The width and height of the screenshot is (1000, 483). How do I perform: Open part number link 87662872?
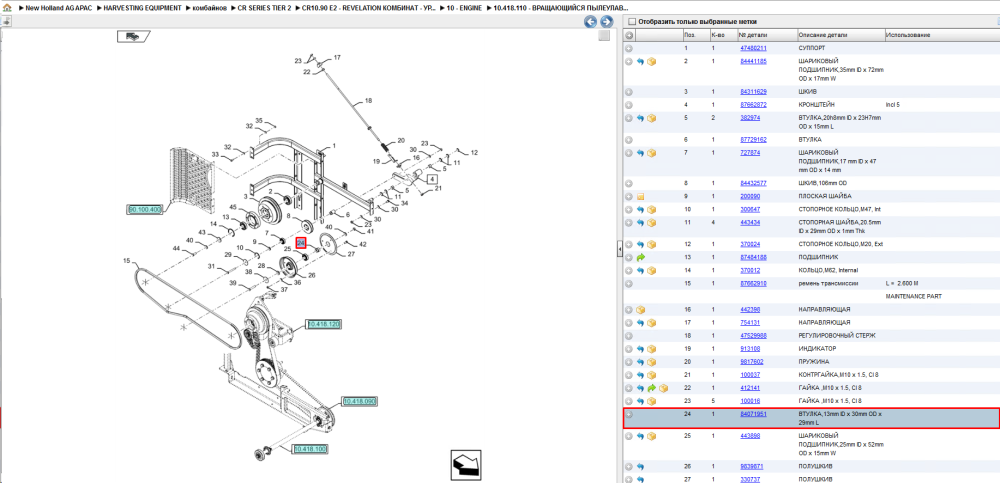click(753, 105)
